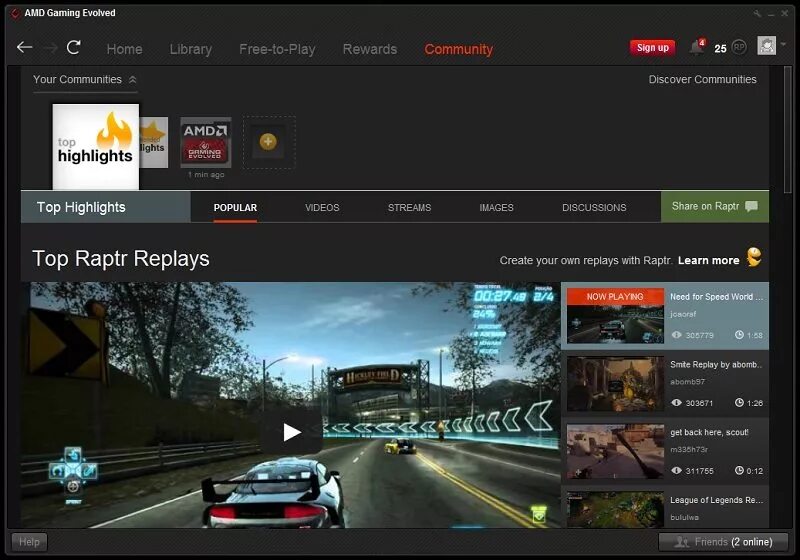Open the user profile avatar
This screenshot has height=560, width=800.
[766, 46]
